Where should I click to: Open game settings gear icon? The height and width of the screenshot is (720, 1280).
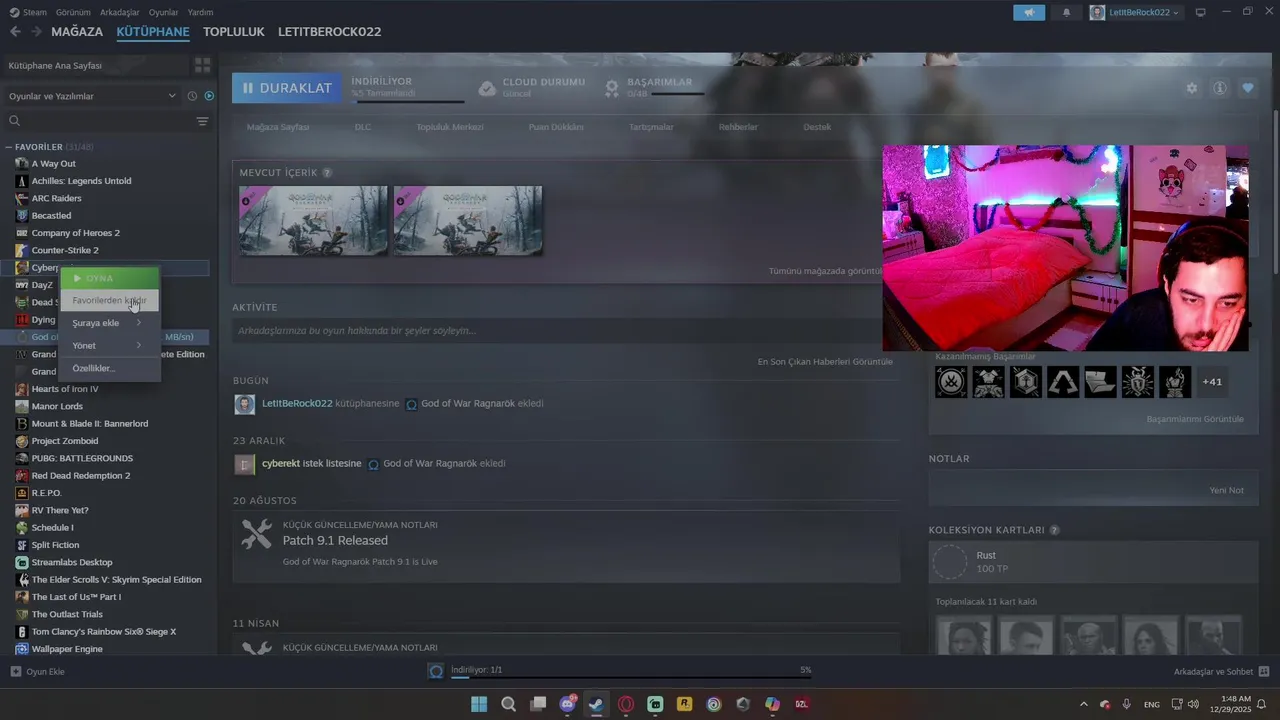pos(1191,88)
